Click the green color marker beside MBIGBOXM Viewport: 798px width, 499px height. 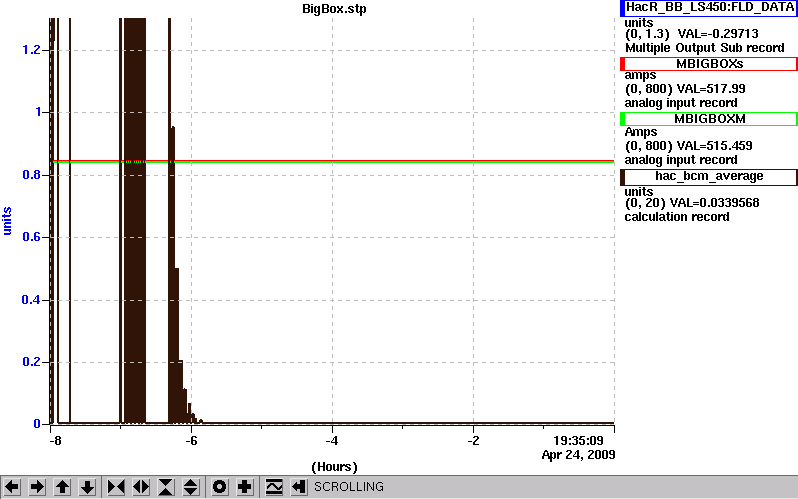[622, 119]
